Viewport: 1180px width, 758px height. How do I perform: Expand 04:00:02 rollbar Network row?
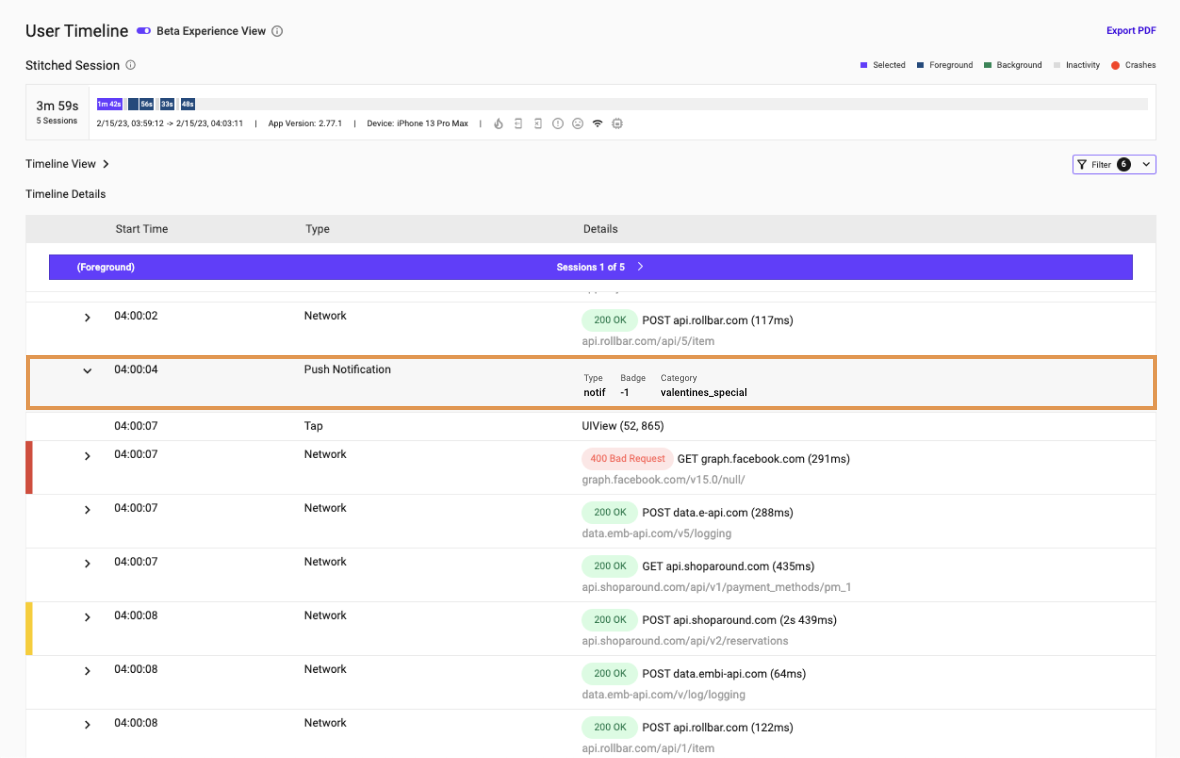coord(87,318)
